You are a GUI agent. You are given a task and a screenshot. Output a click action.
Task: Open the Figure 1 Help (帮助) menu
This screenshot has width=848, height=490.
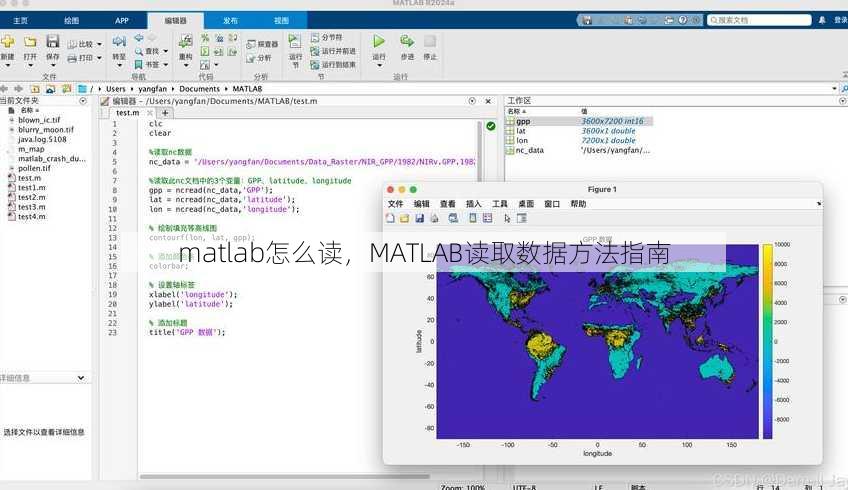click(x=578, y=204)
